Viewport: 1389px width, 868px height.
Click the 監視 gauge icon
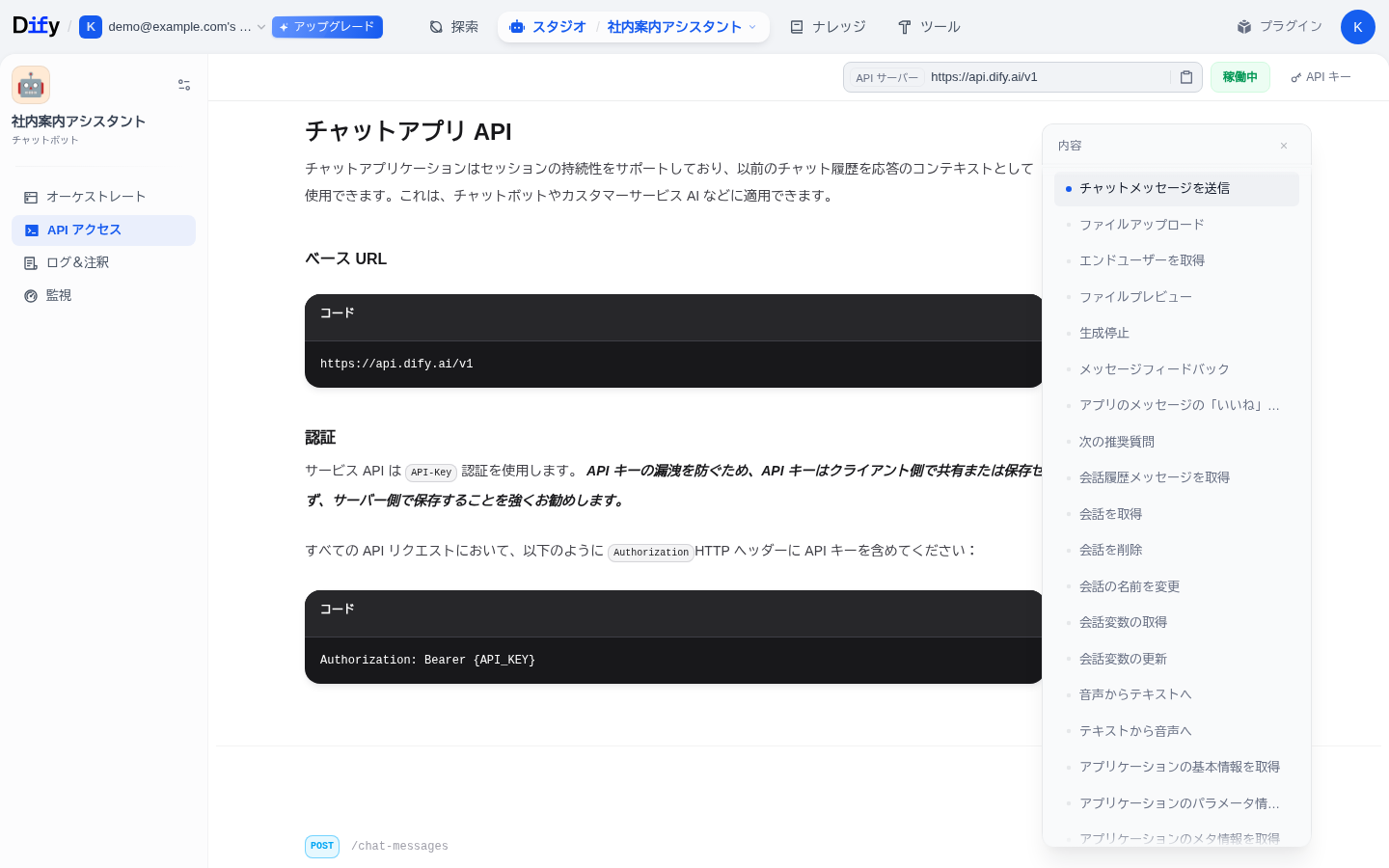(x=31, y=295)
